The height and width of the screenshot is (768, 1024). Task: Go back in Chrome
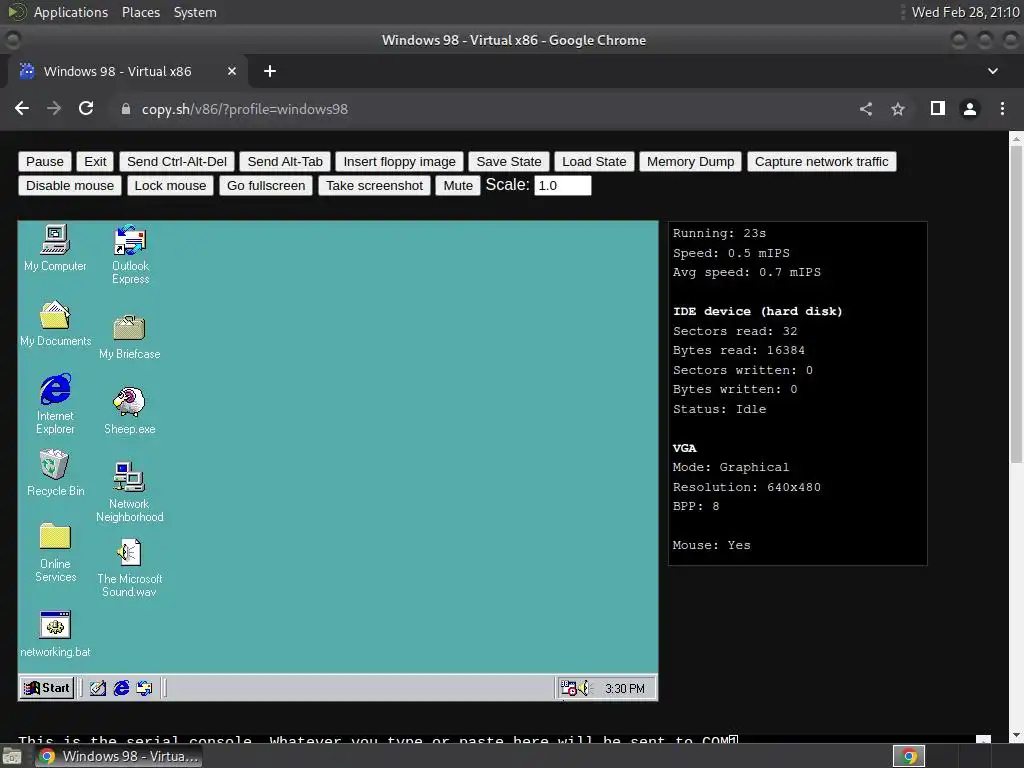tap(22, 108)
